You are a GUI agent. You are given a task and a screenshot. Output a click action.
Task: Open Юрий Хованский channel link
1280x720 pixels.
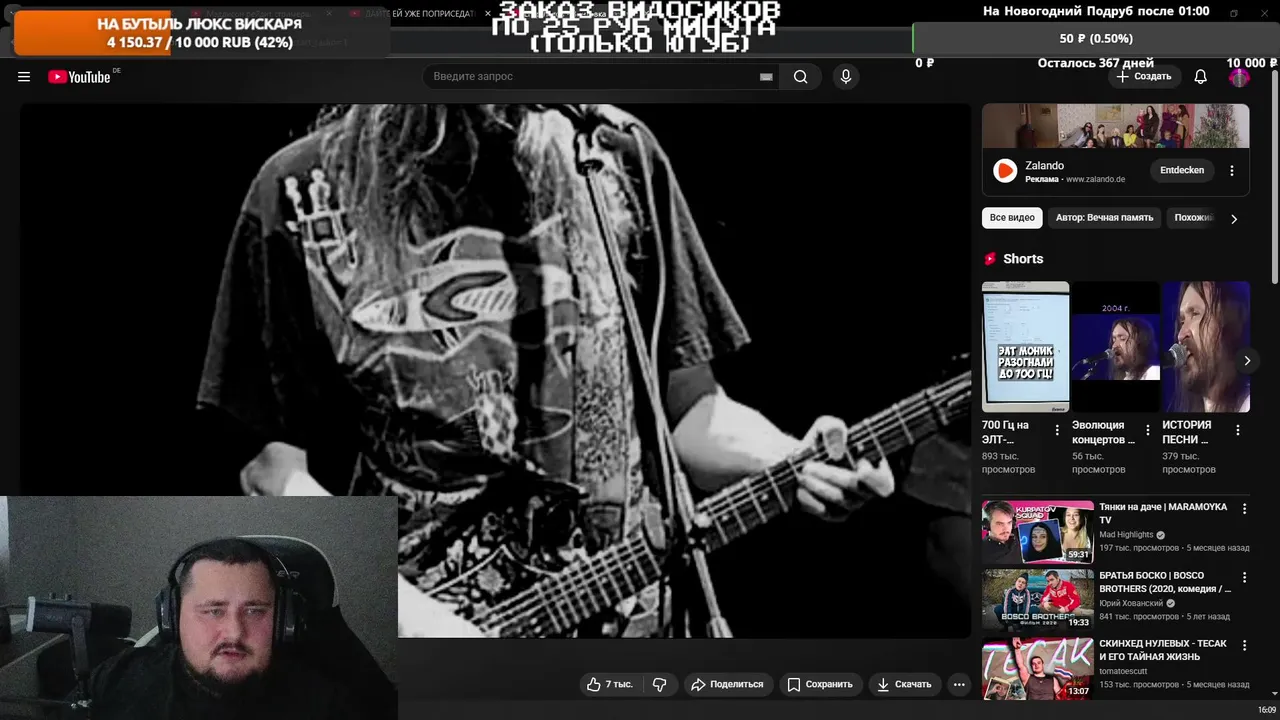1131,603
